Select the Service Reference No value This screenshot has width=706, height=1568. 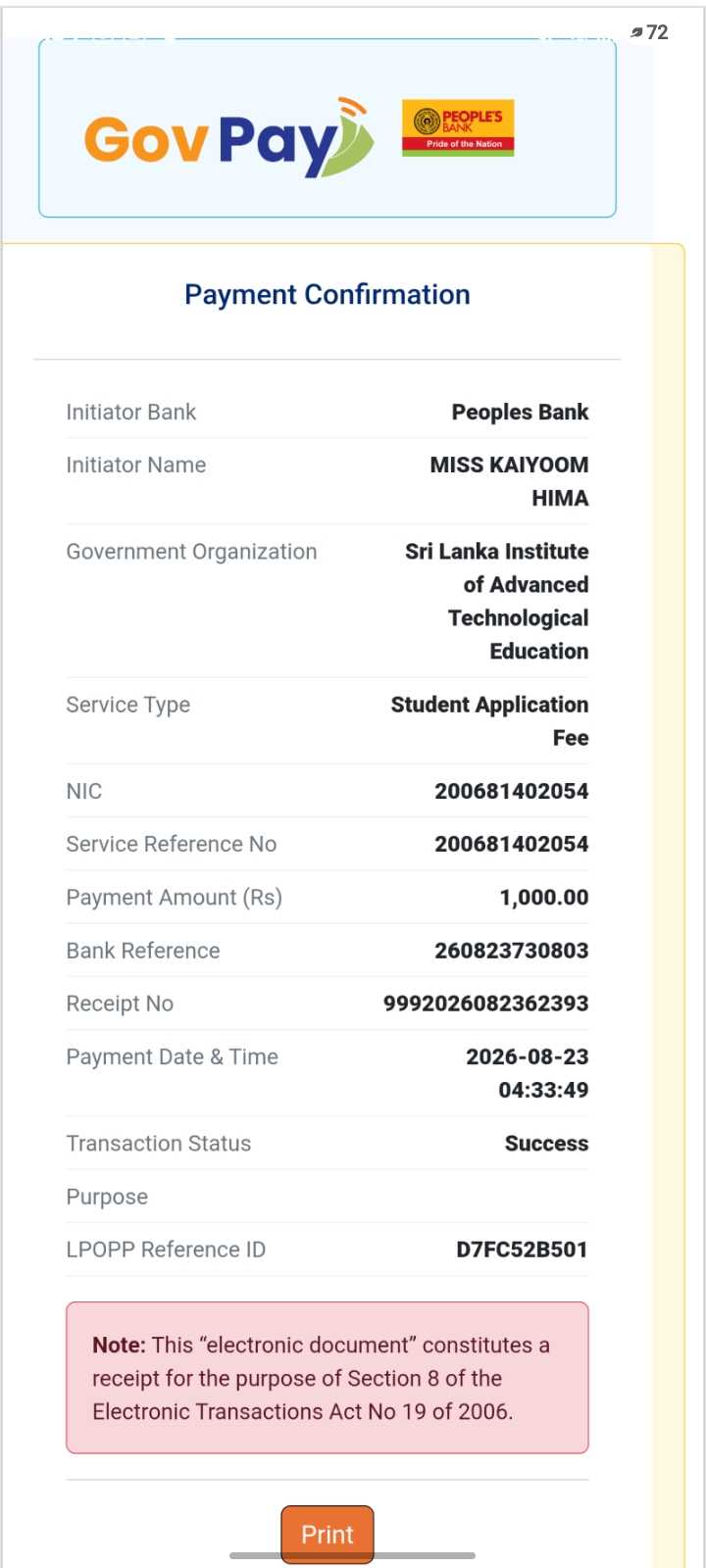coord(512,844)
